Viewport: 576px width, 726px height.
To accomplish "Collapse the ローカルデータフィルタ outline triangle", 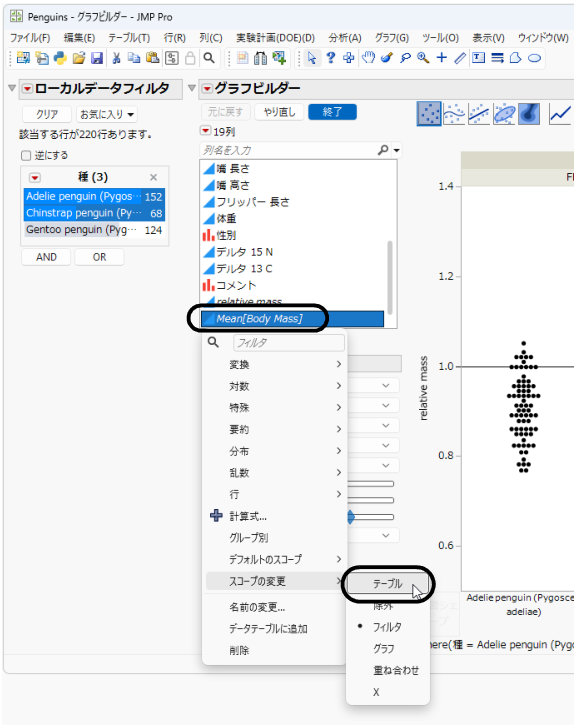I will point(13,88).
